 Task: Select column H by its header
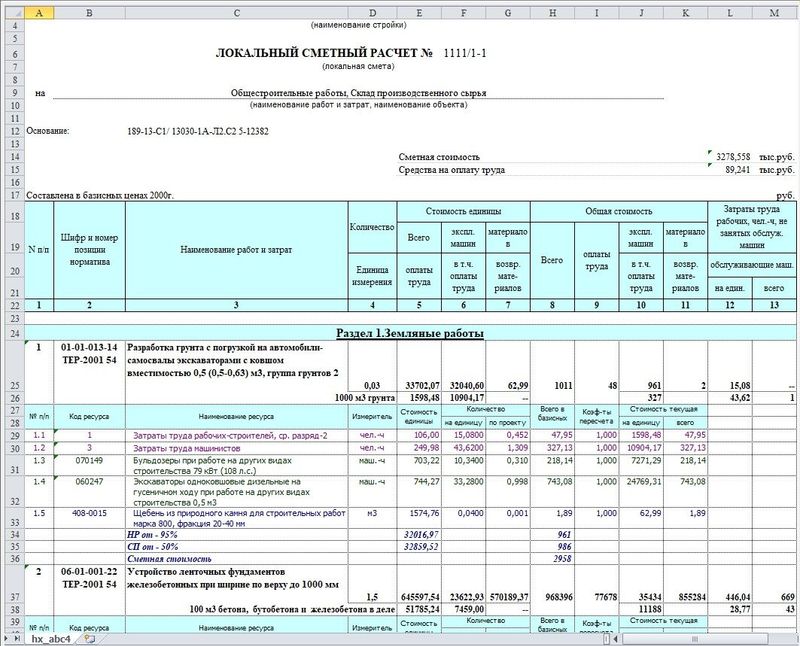pos(553,13)
